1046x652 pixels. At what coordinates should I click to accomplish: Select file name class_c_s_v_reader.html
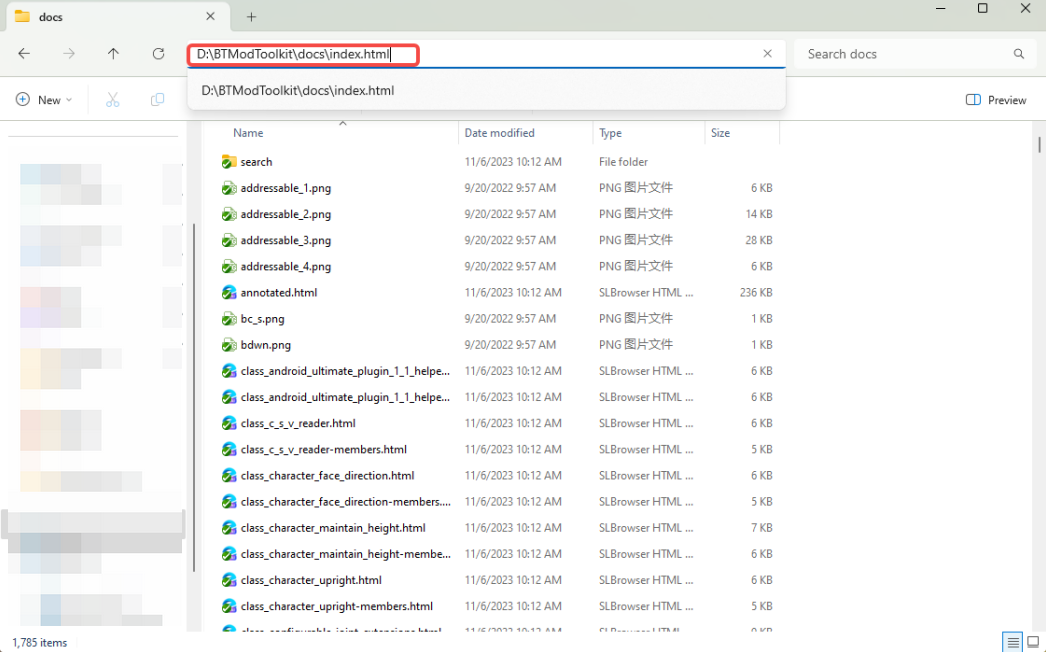point(298,423)
